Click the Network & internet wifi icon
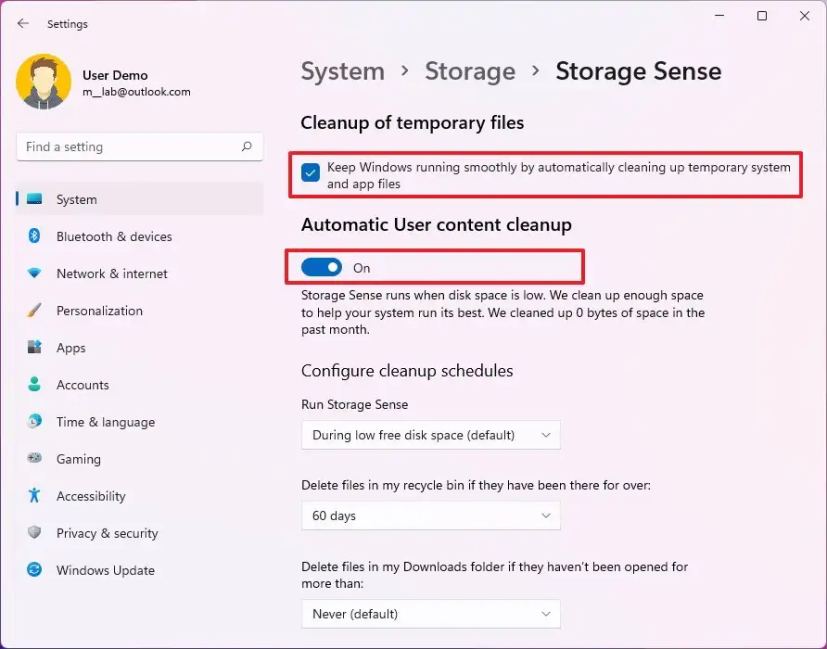 point(35,273)
